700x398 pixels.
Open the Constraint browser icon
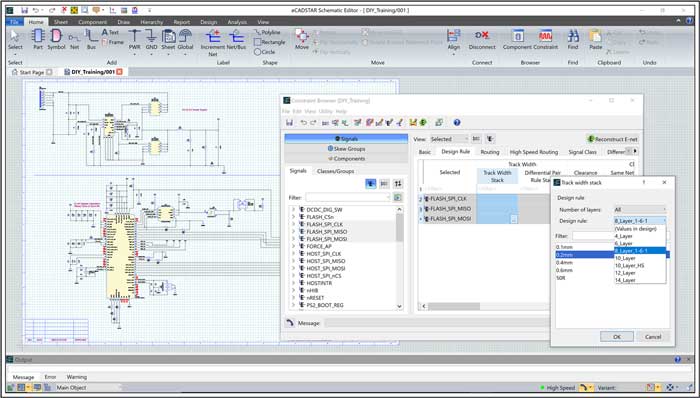(x=546, y=39)
